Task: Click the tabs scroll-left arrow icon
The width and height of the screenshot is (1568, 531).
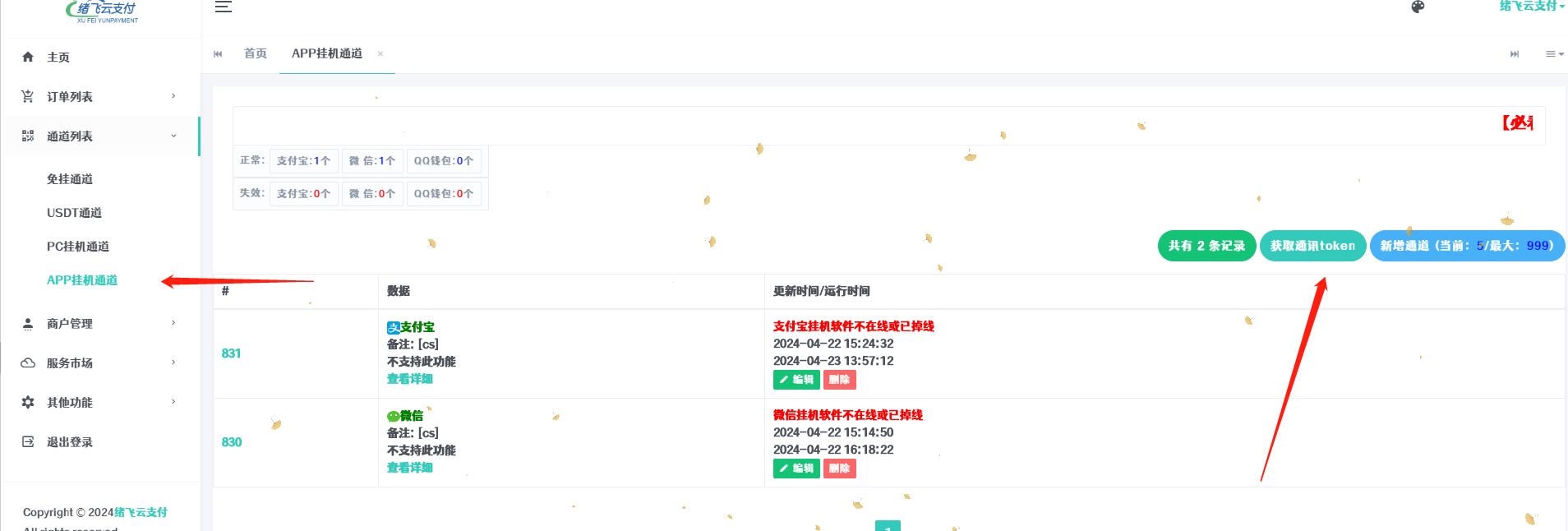Action: (x=218, y=53)
